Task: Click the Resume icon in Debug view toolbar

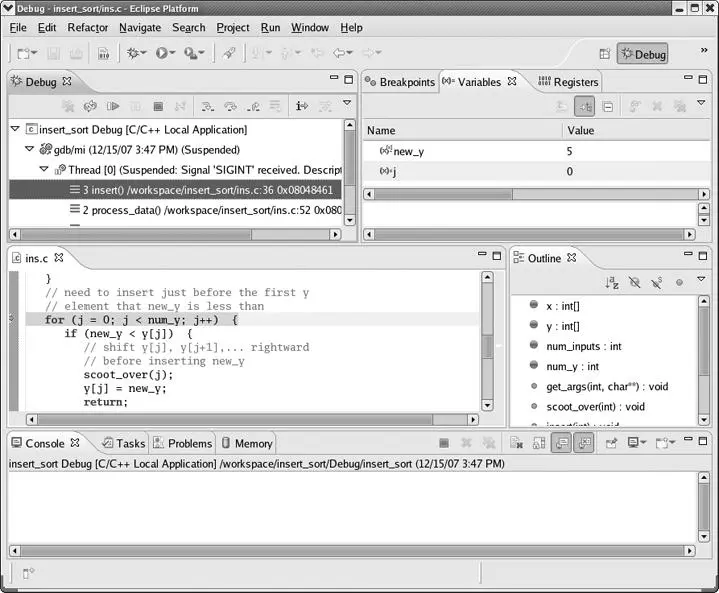Action: tap(113, 105)
